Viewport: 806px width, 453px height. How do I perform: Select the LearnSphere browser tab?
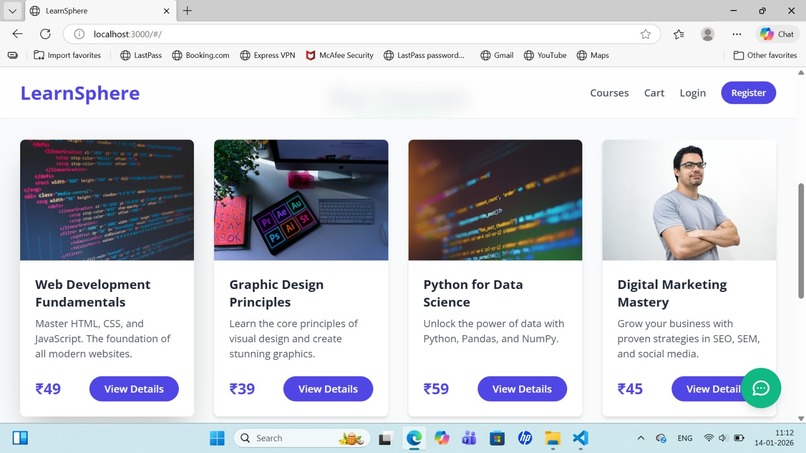click(x=100, y=11)
